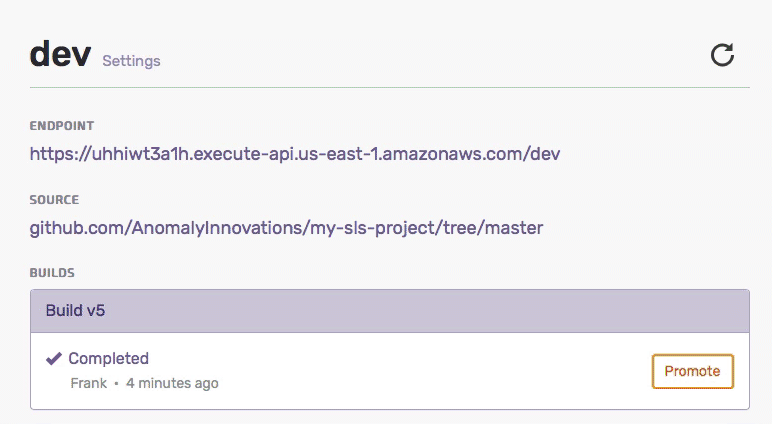Click the refresh icon beside the dev heading
Screen dimensions: 772x424
[722, 56]
